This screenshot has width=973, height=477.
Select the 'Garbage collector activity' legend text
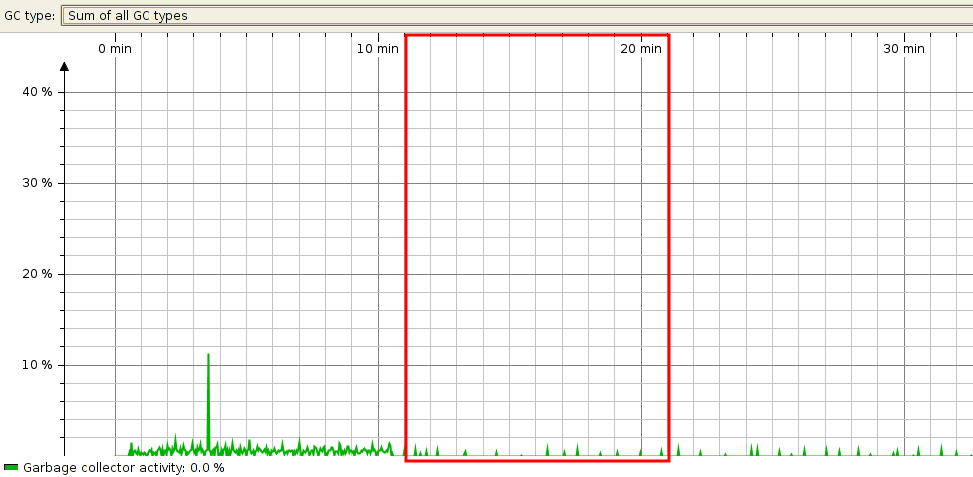coord(104,467)
